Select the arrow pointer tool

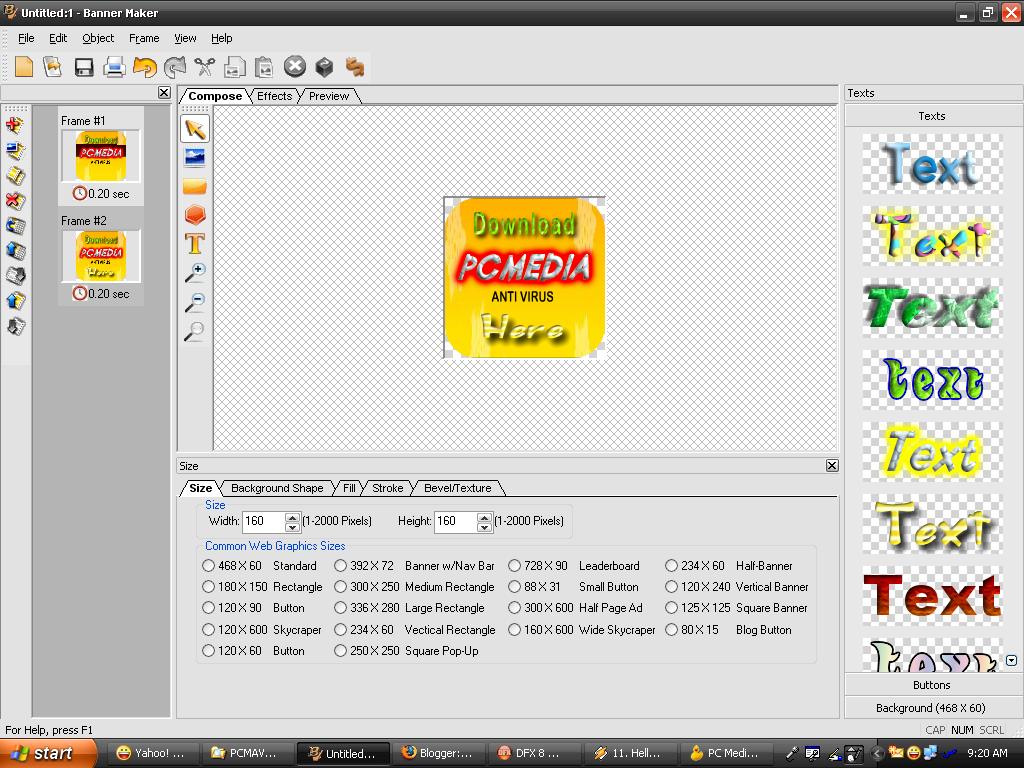coord(195,129)
